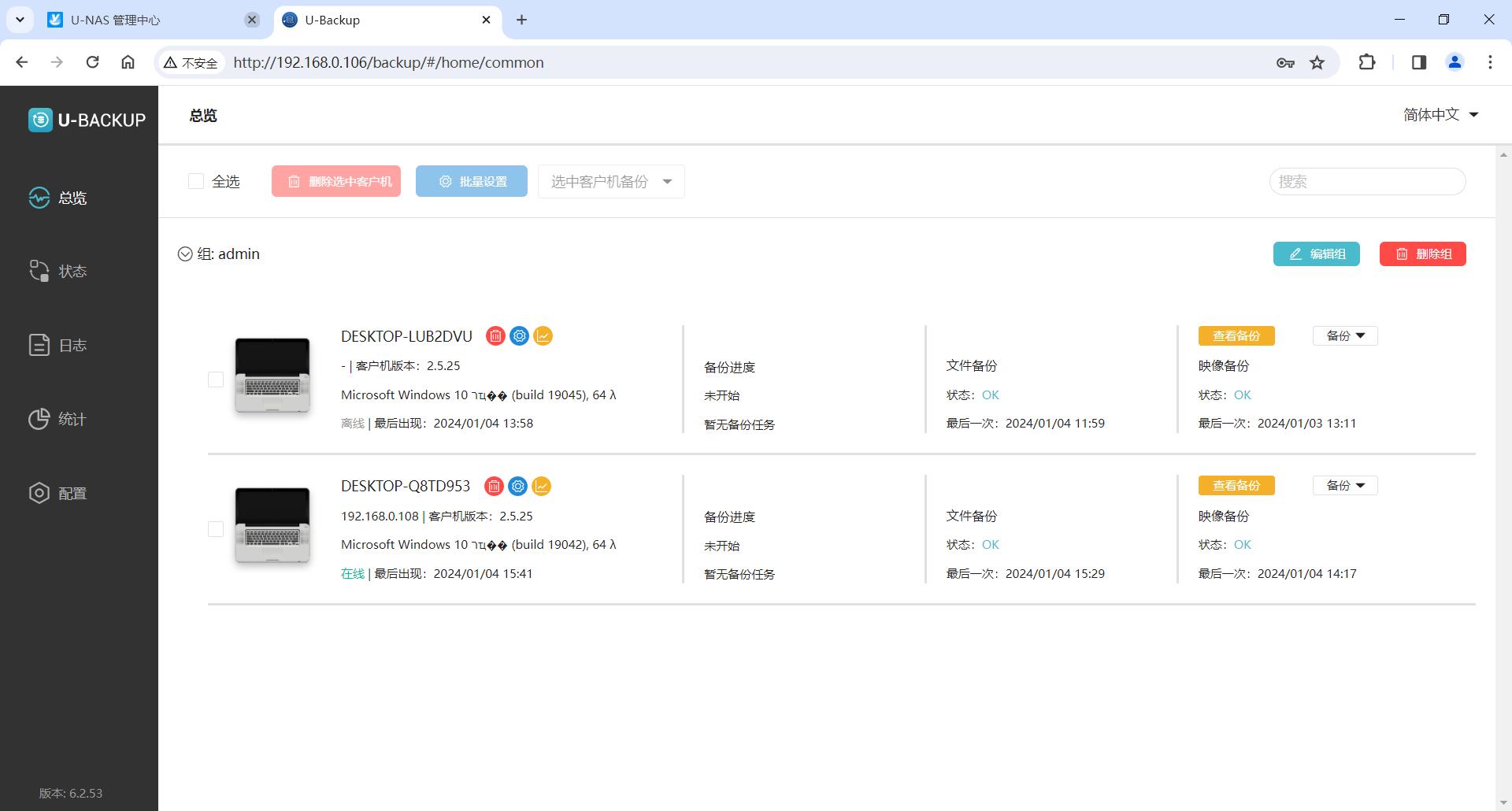
Task: Click the 编辑组 button
Action: (1316, 254)
